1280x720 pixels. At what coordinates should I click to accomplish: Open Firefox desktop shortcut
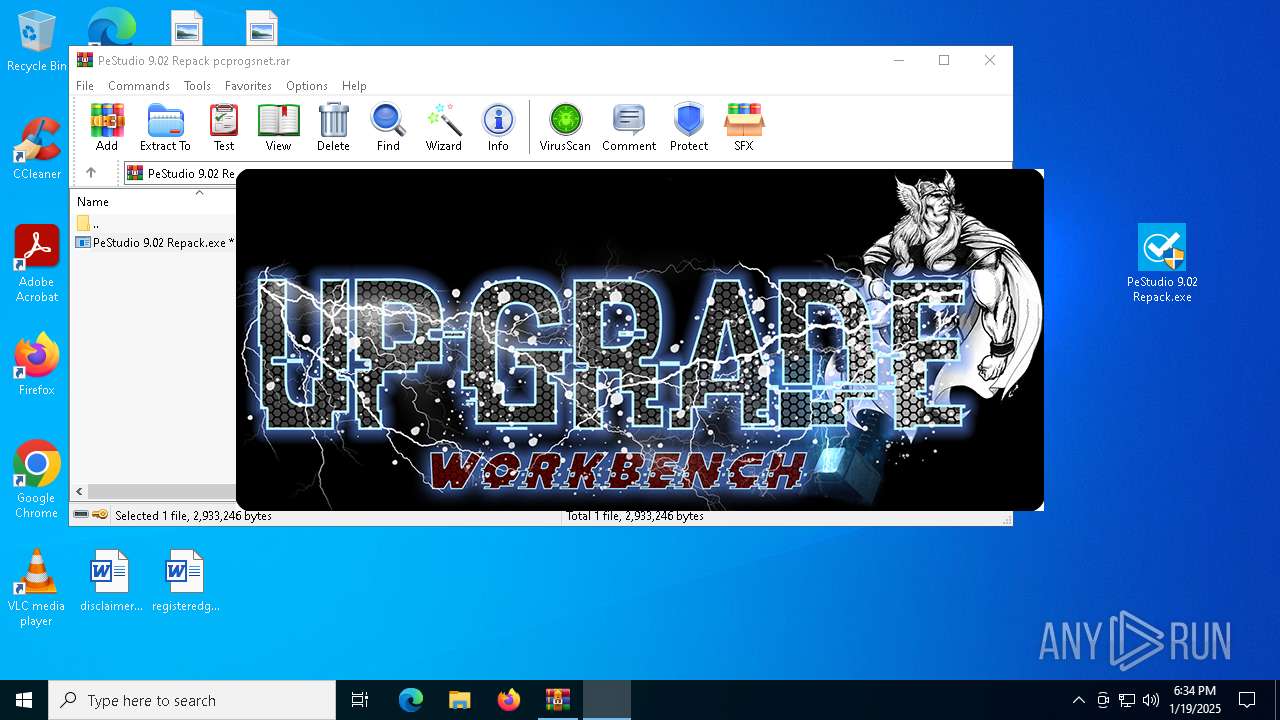coord(36,365)
